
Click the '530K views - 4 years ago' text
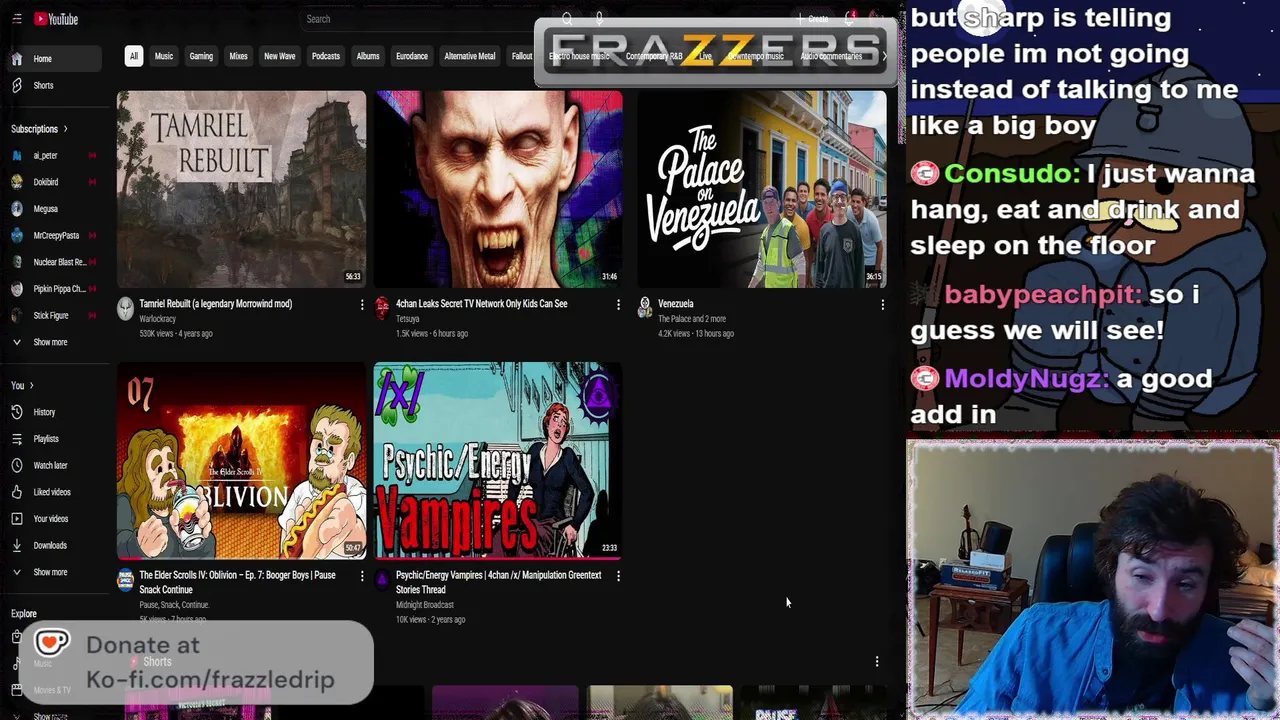[x=176, y=334]
